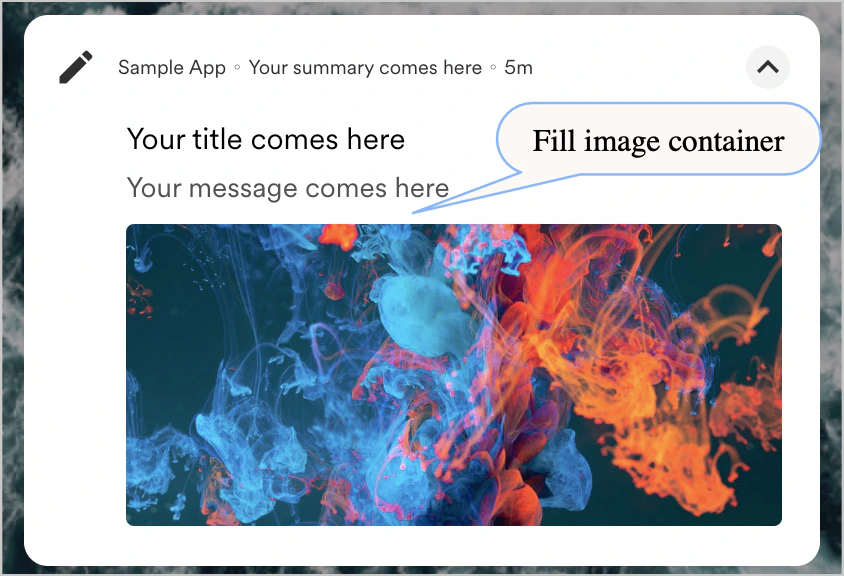
Task: Click the pencil edit icon
Action: coord(75,67)
